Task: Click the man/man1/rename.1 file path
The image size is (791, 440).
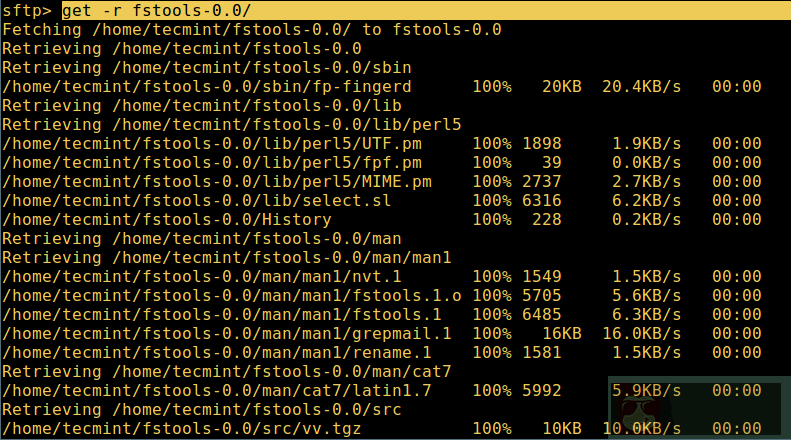Action: [x=217, y=353]
